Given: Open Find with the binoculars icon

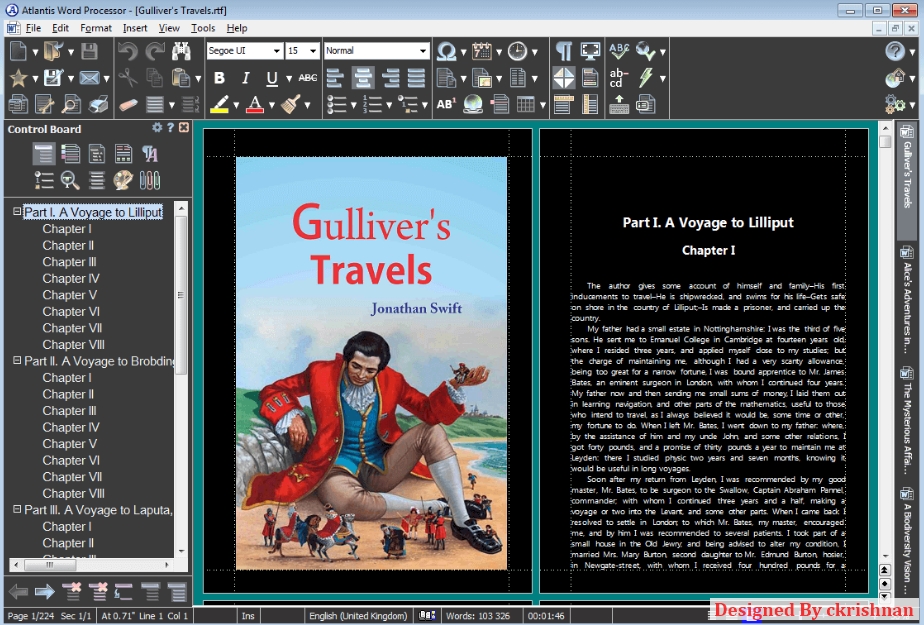Looking at the screenshot, I should (x=182, y=51).
